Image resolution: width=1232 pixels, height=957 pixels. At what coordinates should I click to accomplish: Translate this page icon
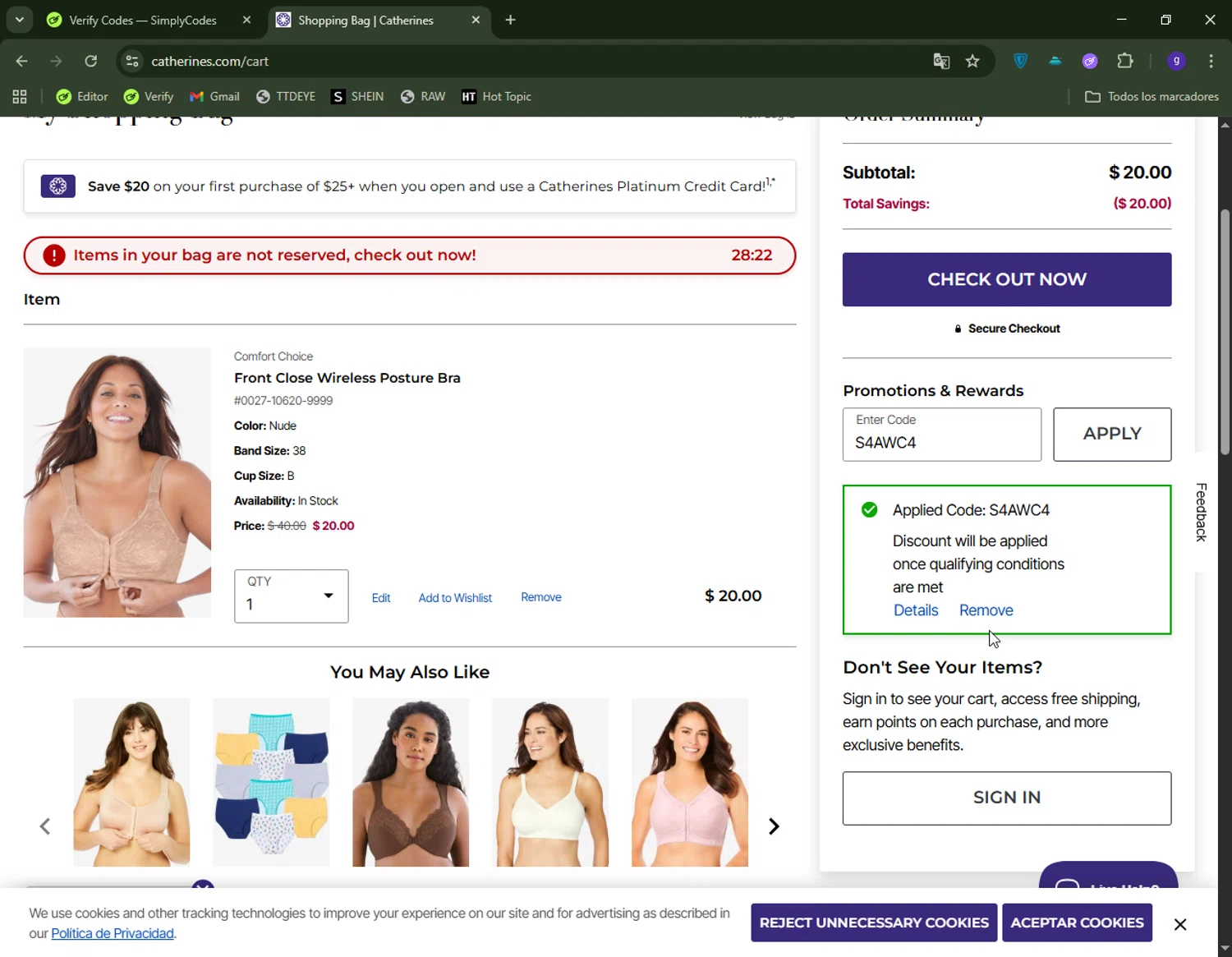941,61
